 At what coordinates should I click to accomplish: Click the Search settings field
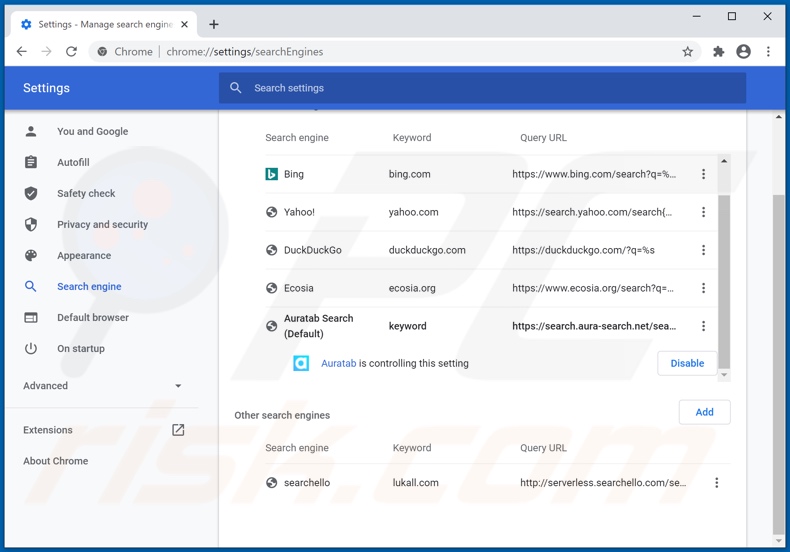tap(482, 88)
